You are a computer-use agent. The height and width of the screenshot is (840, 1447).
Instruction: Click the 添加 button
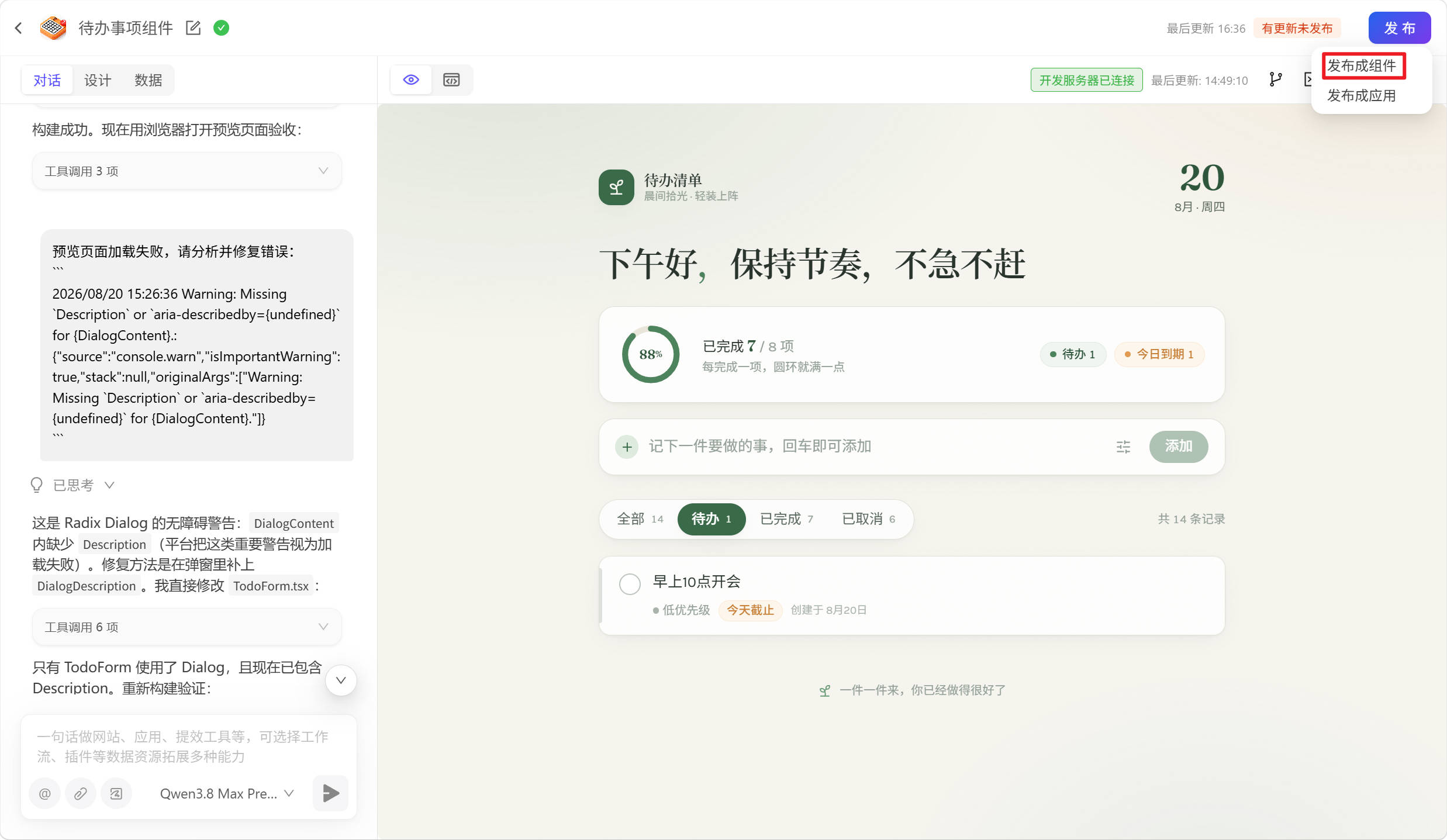pos(1179,447)
